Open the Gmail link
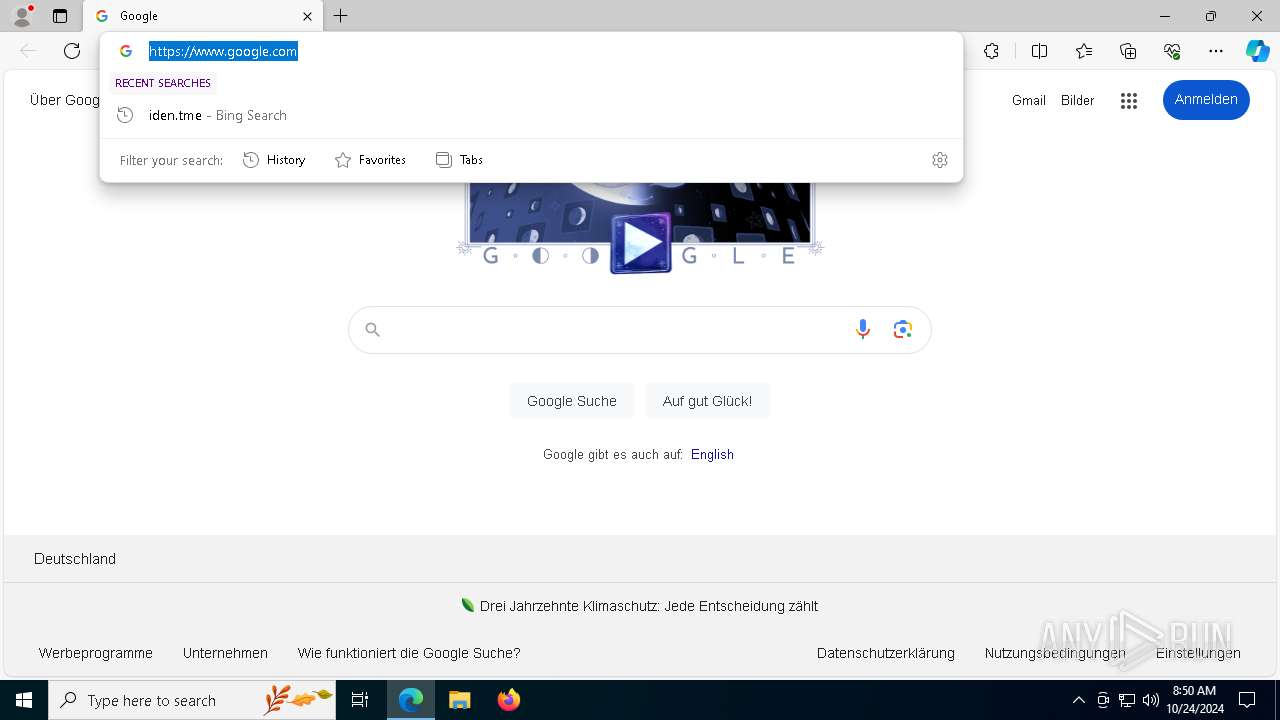1280x720 pixels. click(1028, 100)
